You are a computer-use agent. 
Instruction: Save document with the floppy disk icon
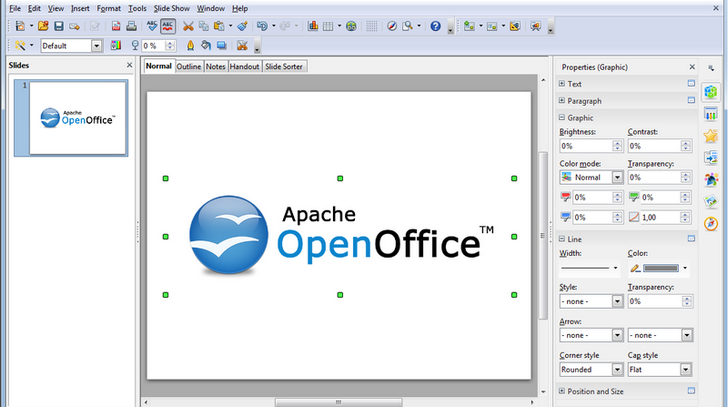tap(58, 26)
